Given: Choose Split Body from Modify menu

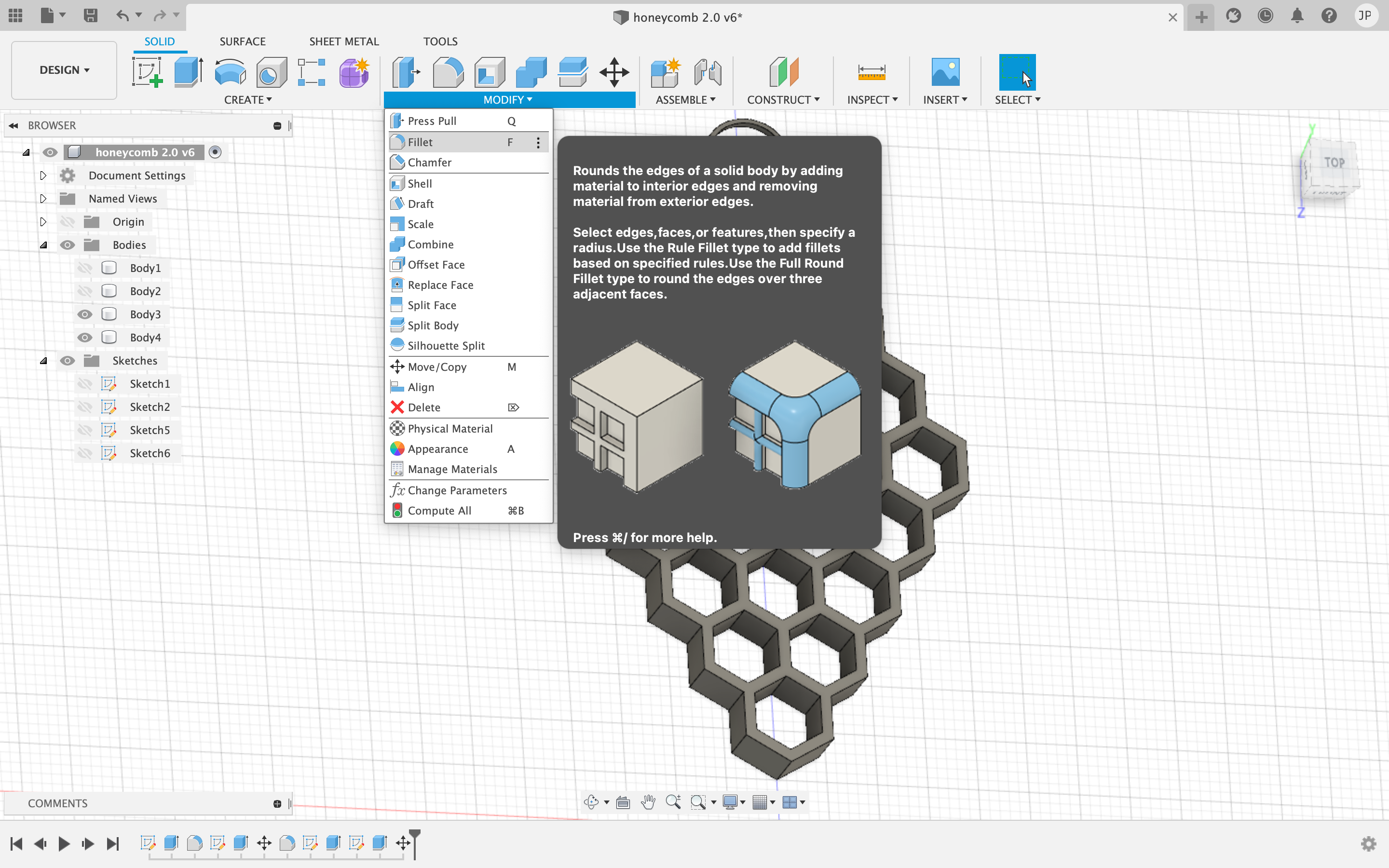Looking at the screenshot, I should [x=468, y=325].
